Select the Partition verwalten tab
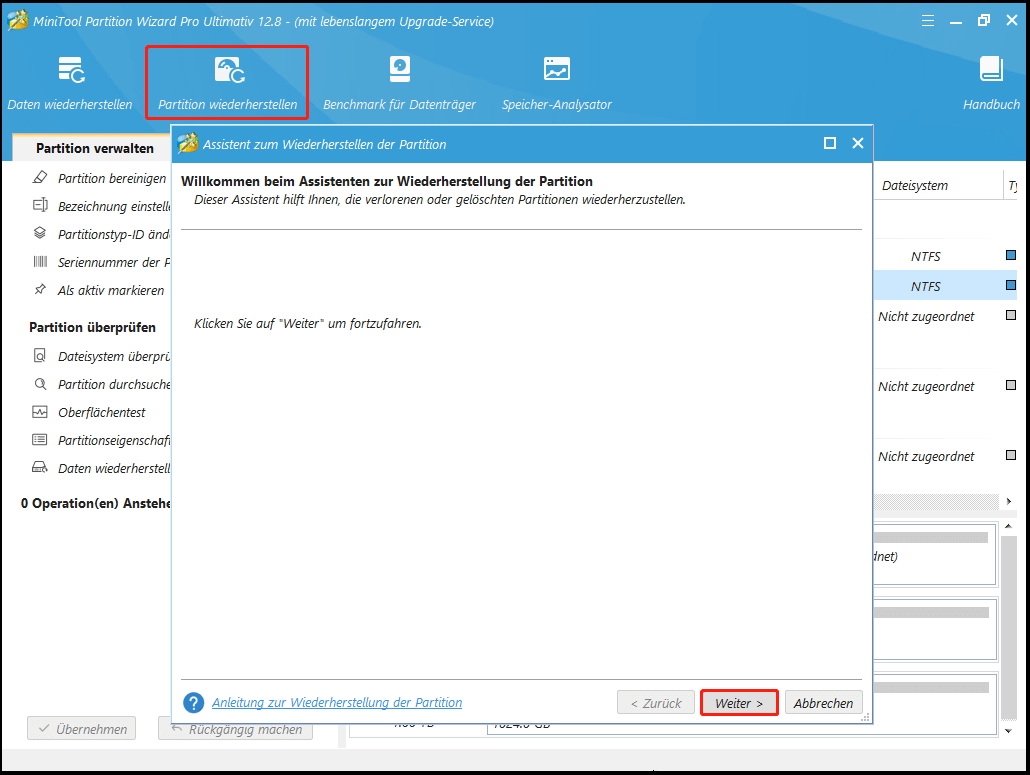1030x775 pixels. pos(95,148)
